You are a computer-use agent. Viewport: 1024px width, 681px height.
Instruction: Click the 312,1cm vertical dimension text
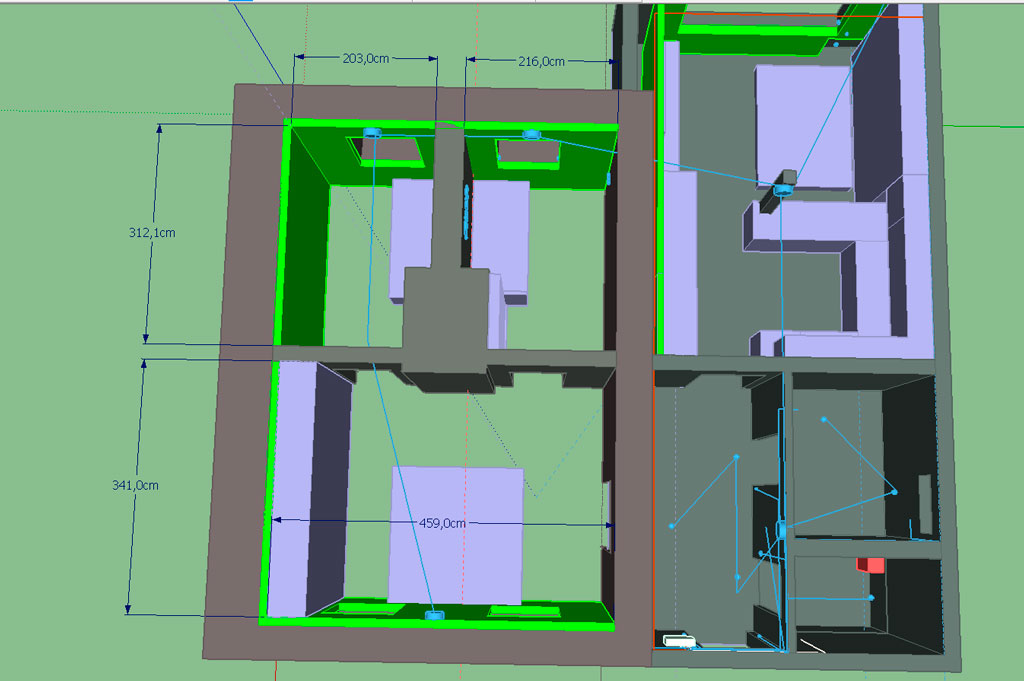click(152, 233)
